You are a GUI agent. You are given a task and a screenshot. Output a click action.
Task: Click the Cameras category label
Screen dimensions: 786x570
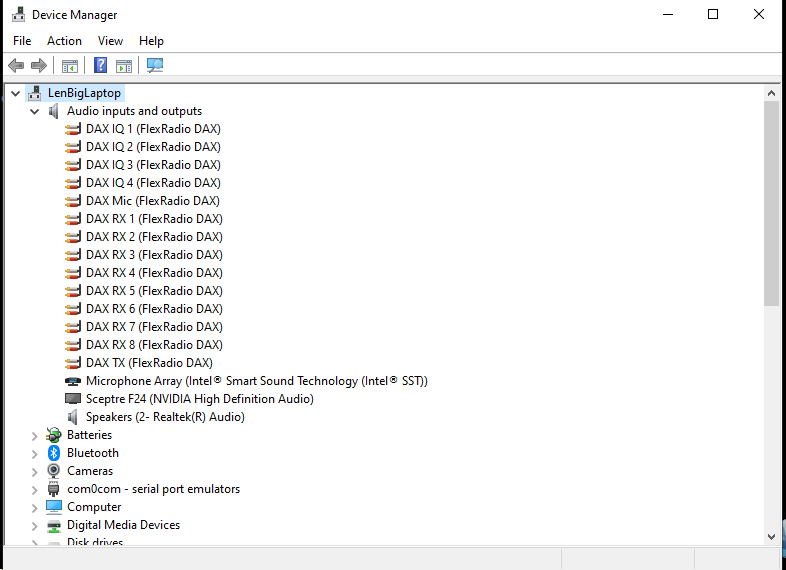pyautogui.click(x=90, y=471)
